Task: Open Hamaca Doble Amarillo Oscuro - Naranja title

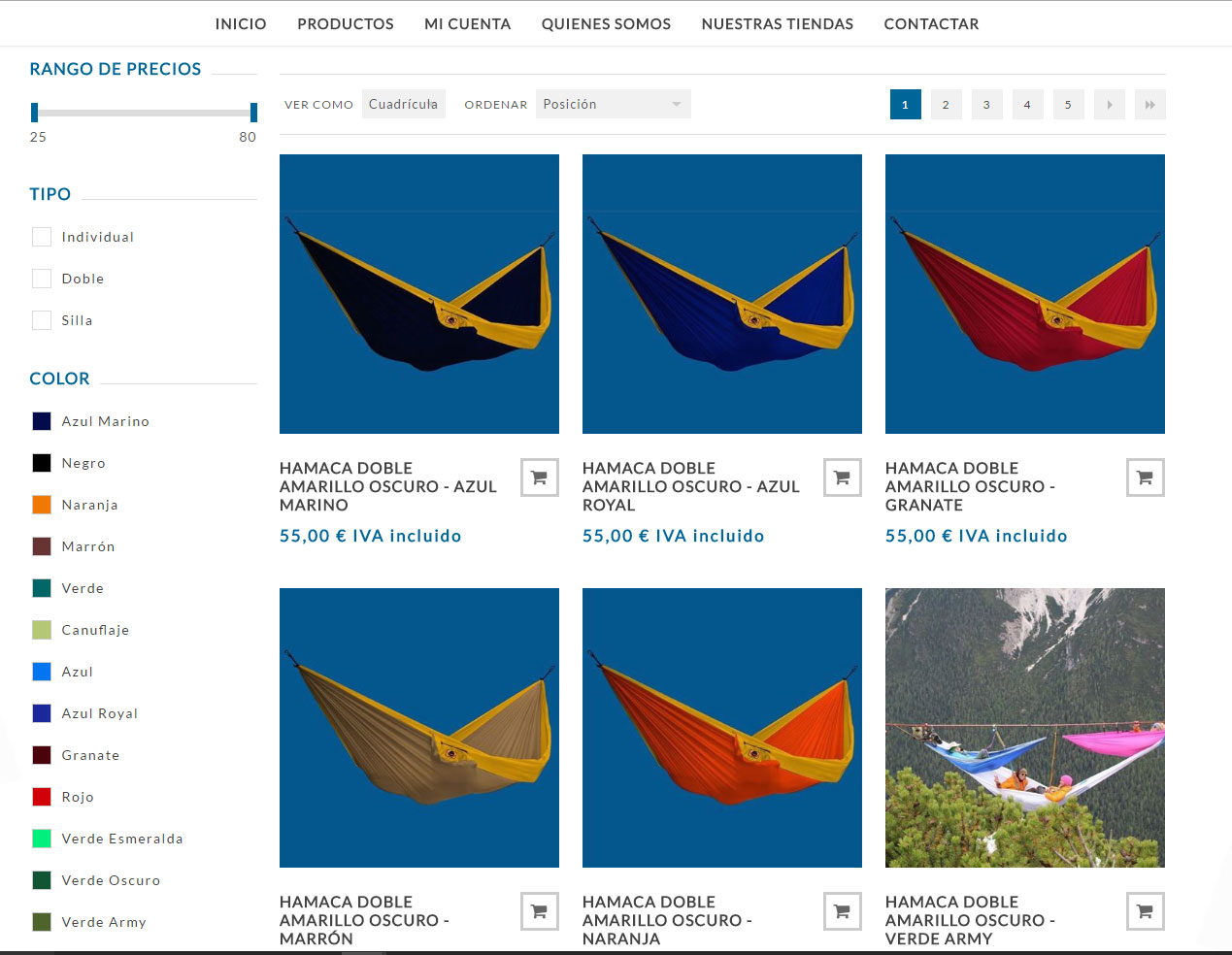Action: coord(668,920)
